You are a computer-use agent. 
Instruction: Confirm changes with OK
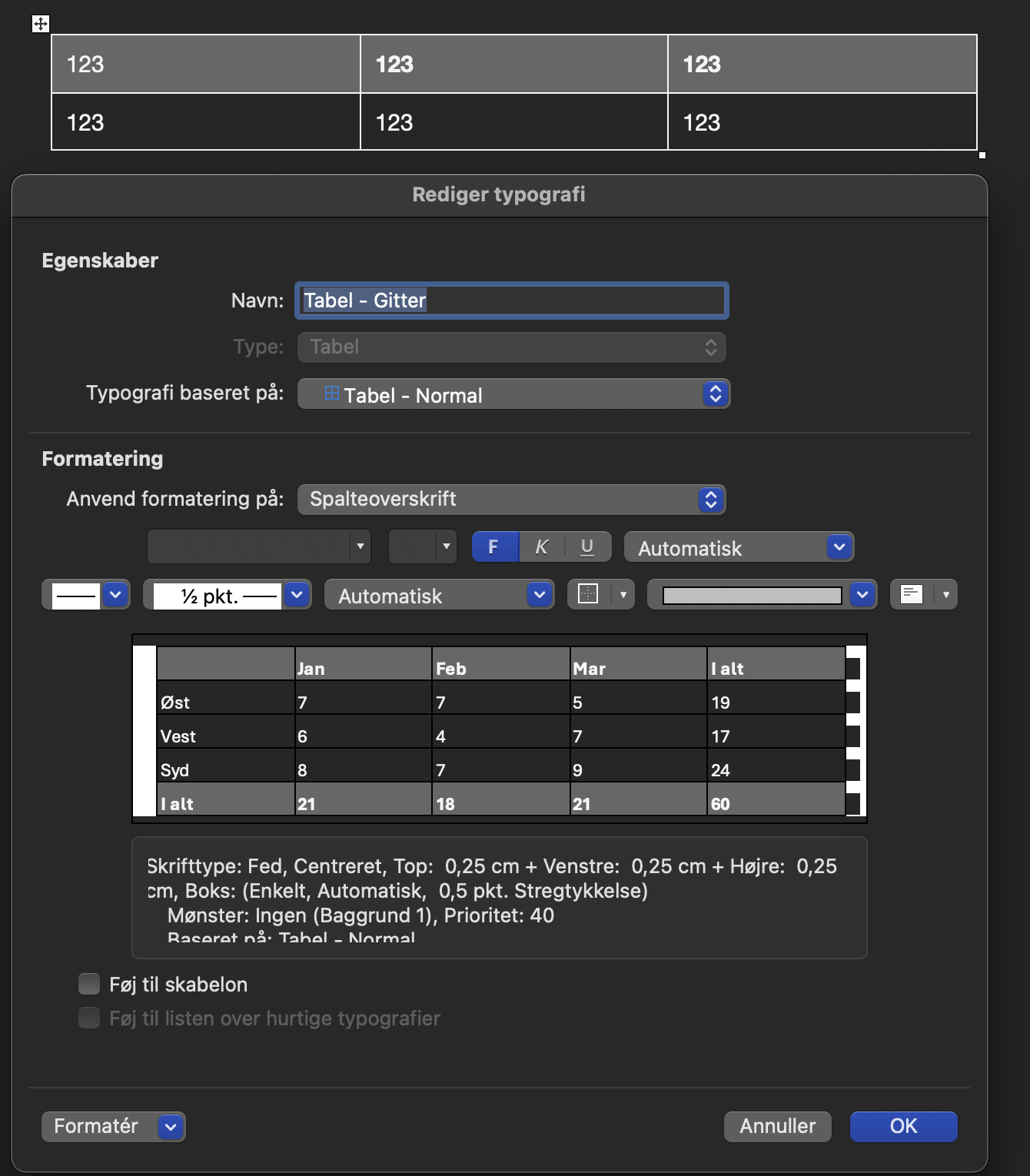903,1126
